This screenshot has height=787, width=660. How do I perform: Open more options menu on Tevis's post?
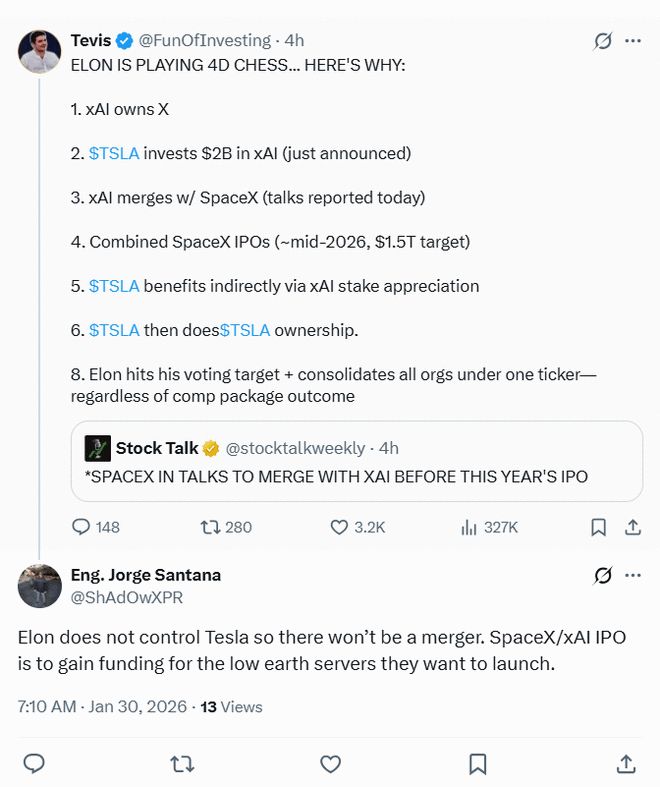pyautogui.click(x=632, y=41)
